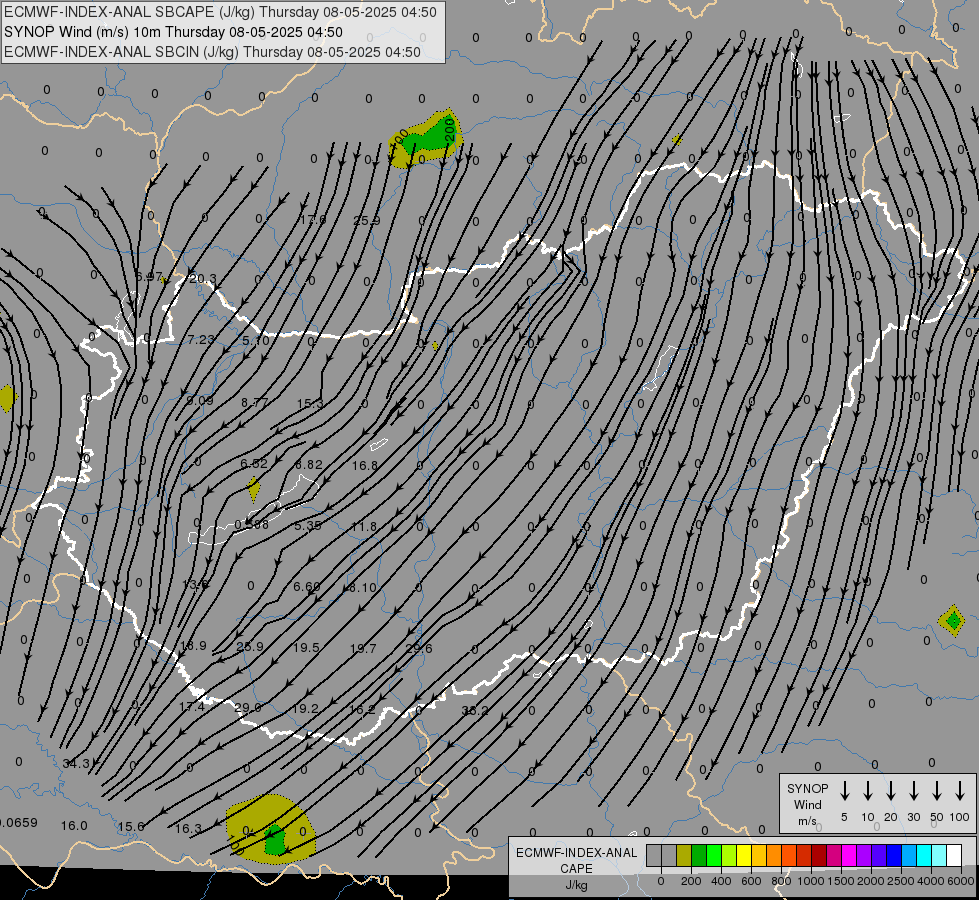The height and width of the screenshot is (900, 979).
Task: Click the map value 6.52
Action: [x=253, y=463]
